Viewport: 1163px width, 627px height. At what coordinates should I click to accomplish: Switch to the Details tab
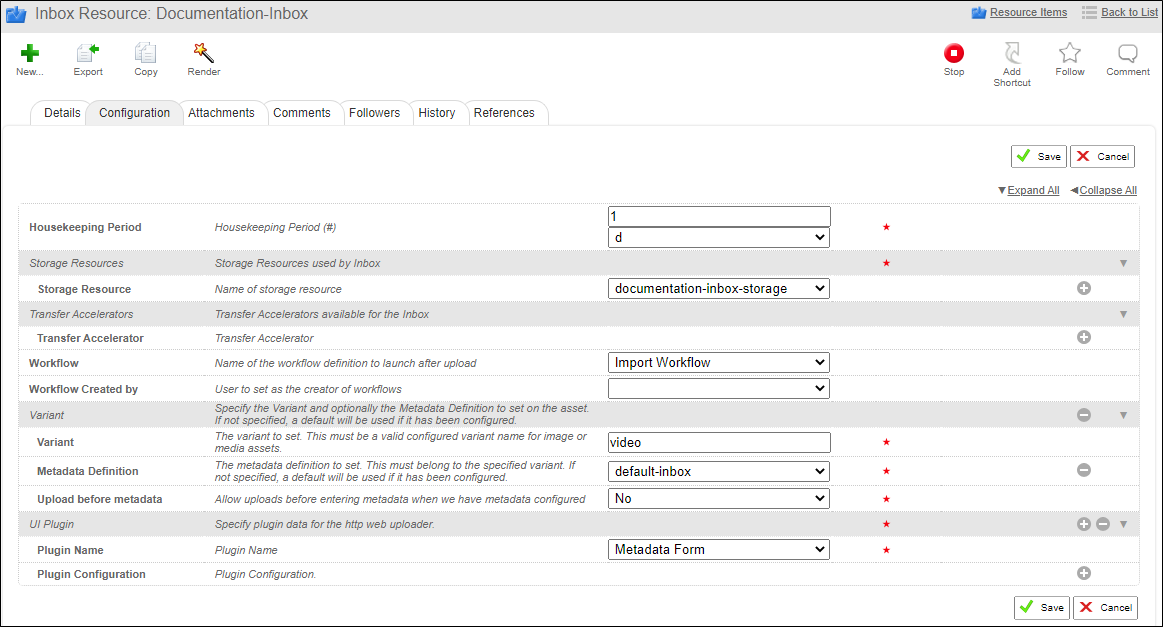pyautogui.click(x=60, y=112)
